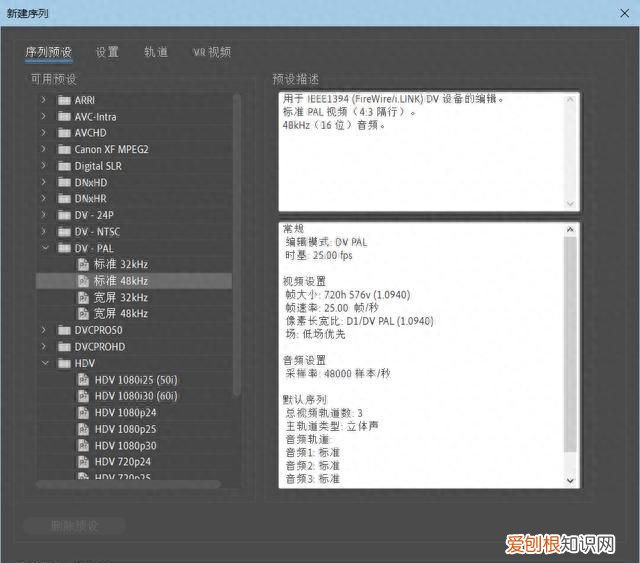Click text '主轨道类型: 立体声'

(x=332, y=426)
